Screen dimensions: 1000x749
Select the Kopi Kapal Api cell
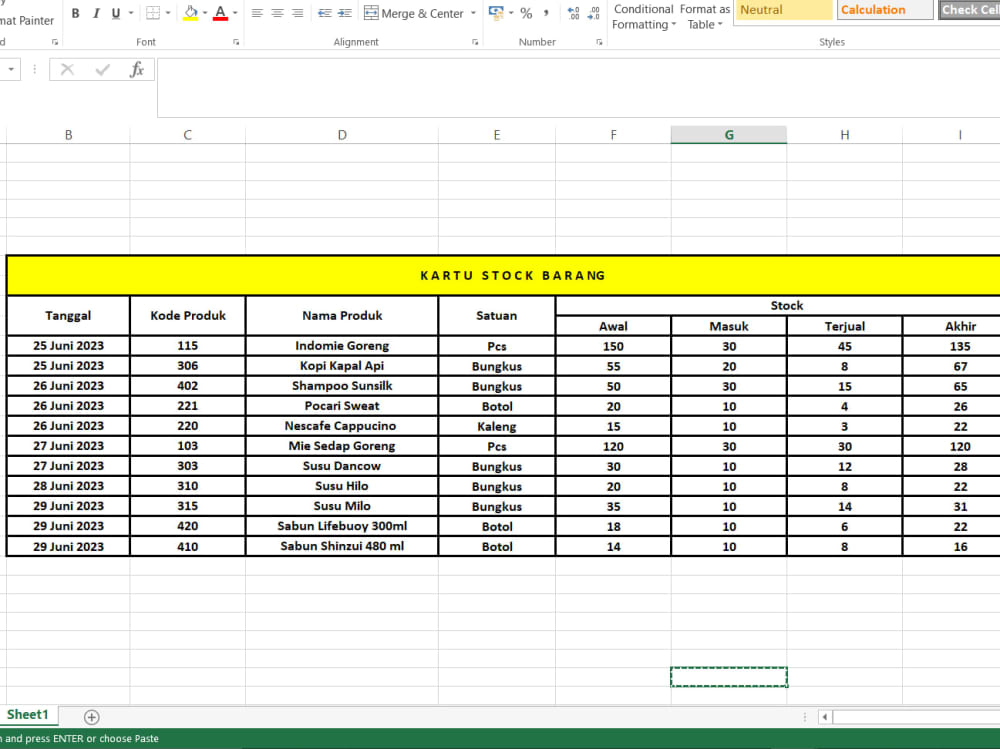342,366
